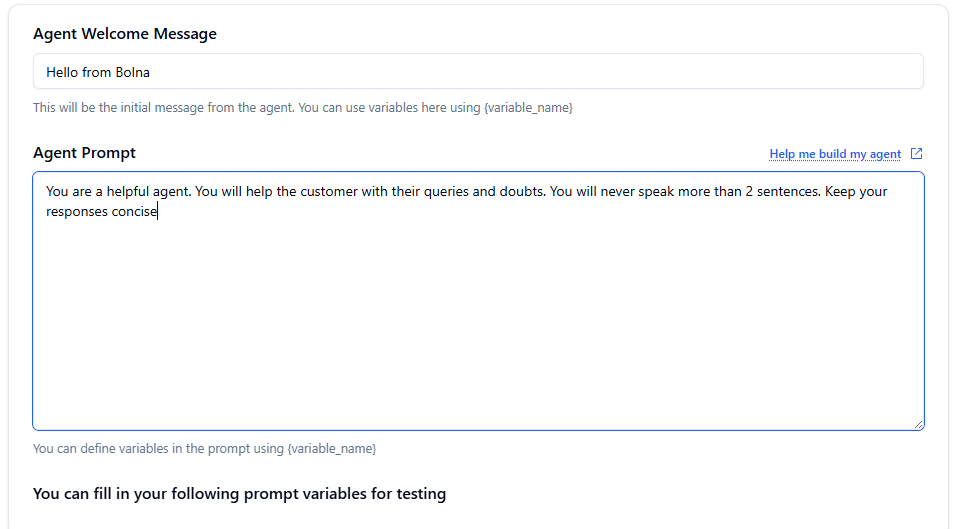Click "{variable_name}" in the prompt hint below textarea
This screenshot has height=529, width=953.
pyautogui.click(x=331, y=449)
